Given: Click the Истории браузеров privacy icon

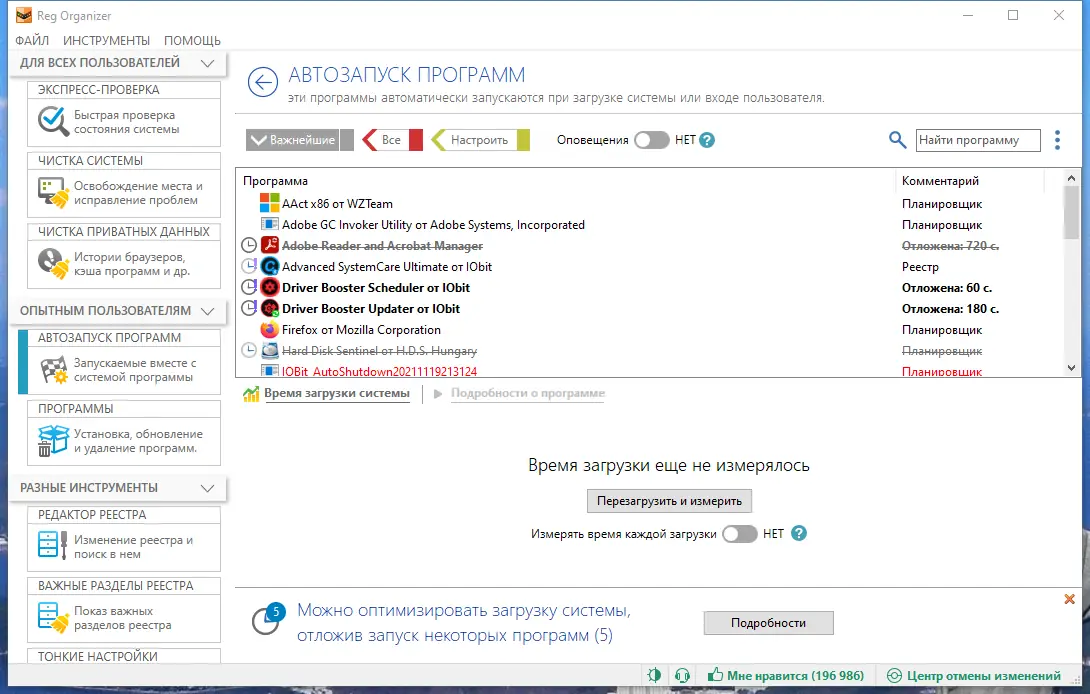Looking at the screenshot, I should (x=54, y=264).
